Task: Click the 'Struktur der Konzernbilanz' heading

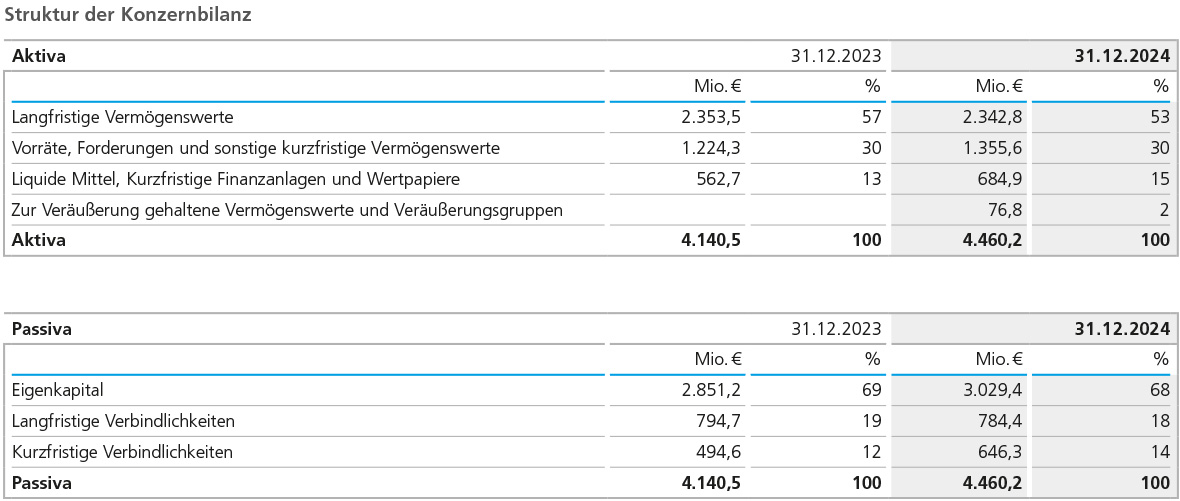Action: pos(129,14)
